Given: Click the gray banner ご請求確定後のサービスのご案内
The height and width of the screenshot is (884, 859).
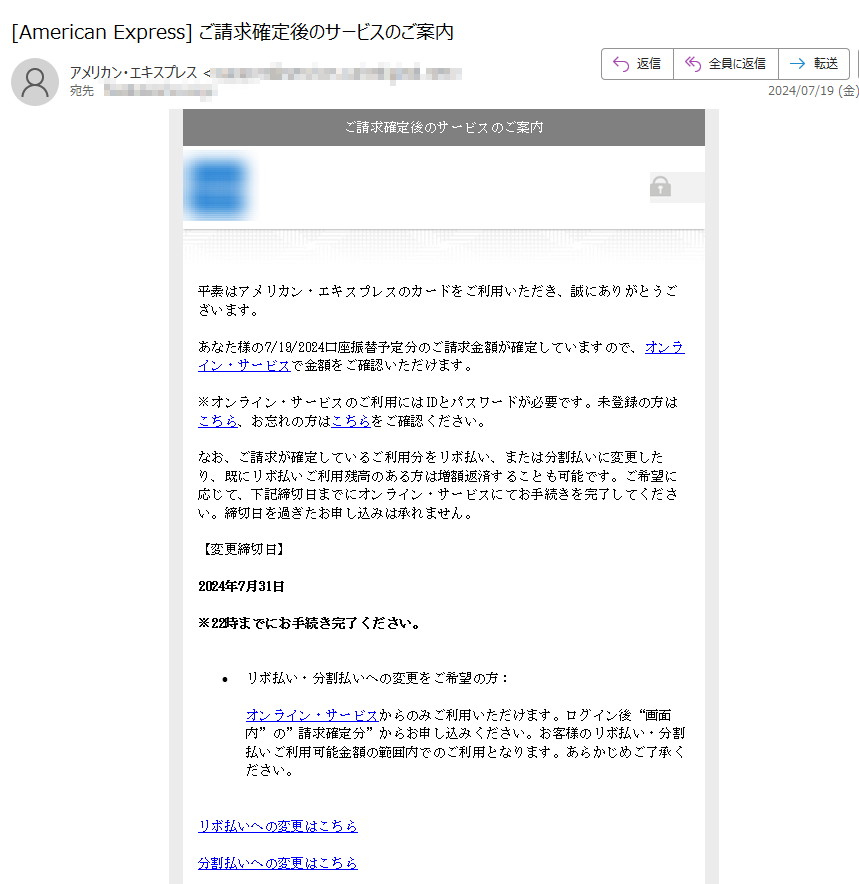Looking at the screenshot, I should click(x=444, y=127).
